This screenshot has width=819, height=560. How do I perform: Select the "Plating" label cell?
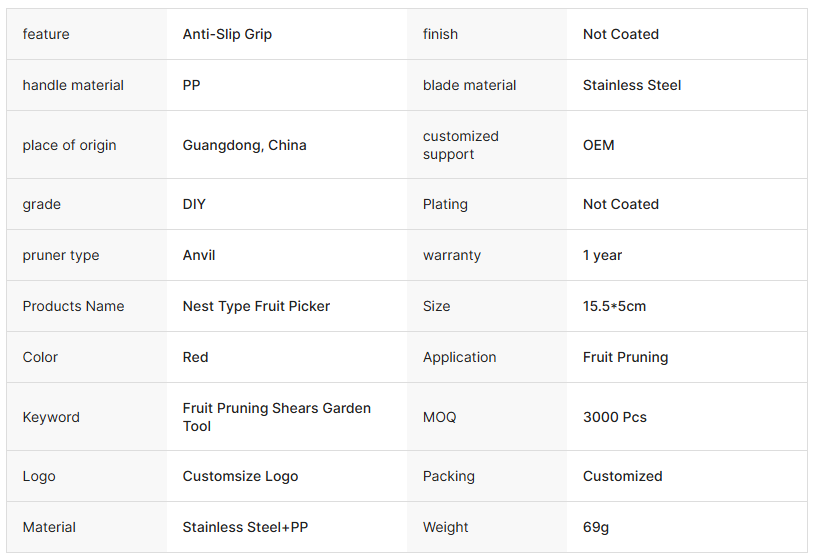coord(445,204)
